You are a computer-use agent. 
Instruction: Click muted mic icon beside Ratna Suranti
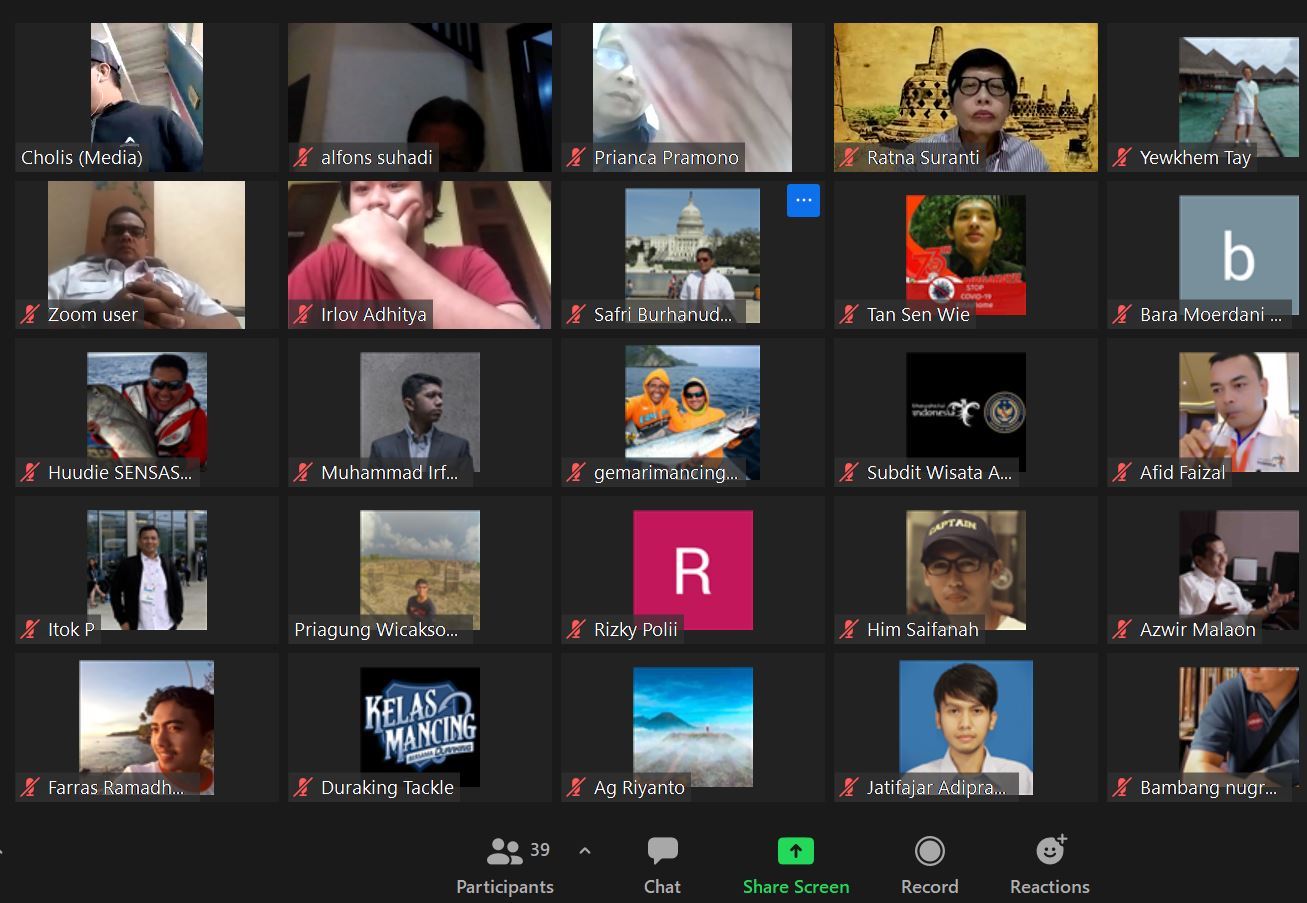tap(849, 157)
